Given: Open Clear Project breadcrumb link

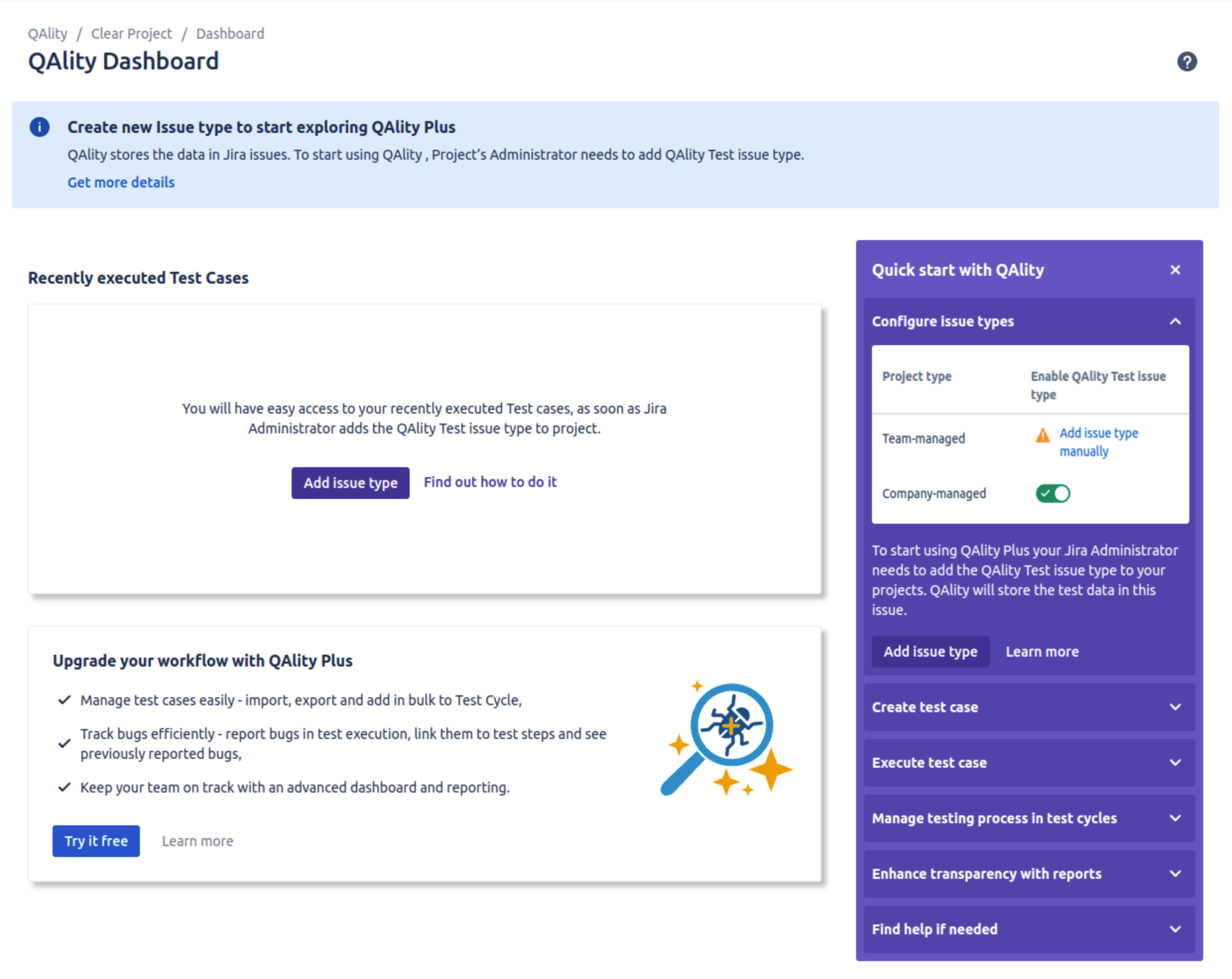Looking at the screenshot, I should pyautogui.click(x=131, y=34).
